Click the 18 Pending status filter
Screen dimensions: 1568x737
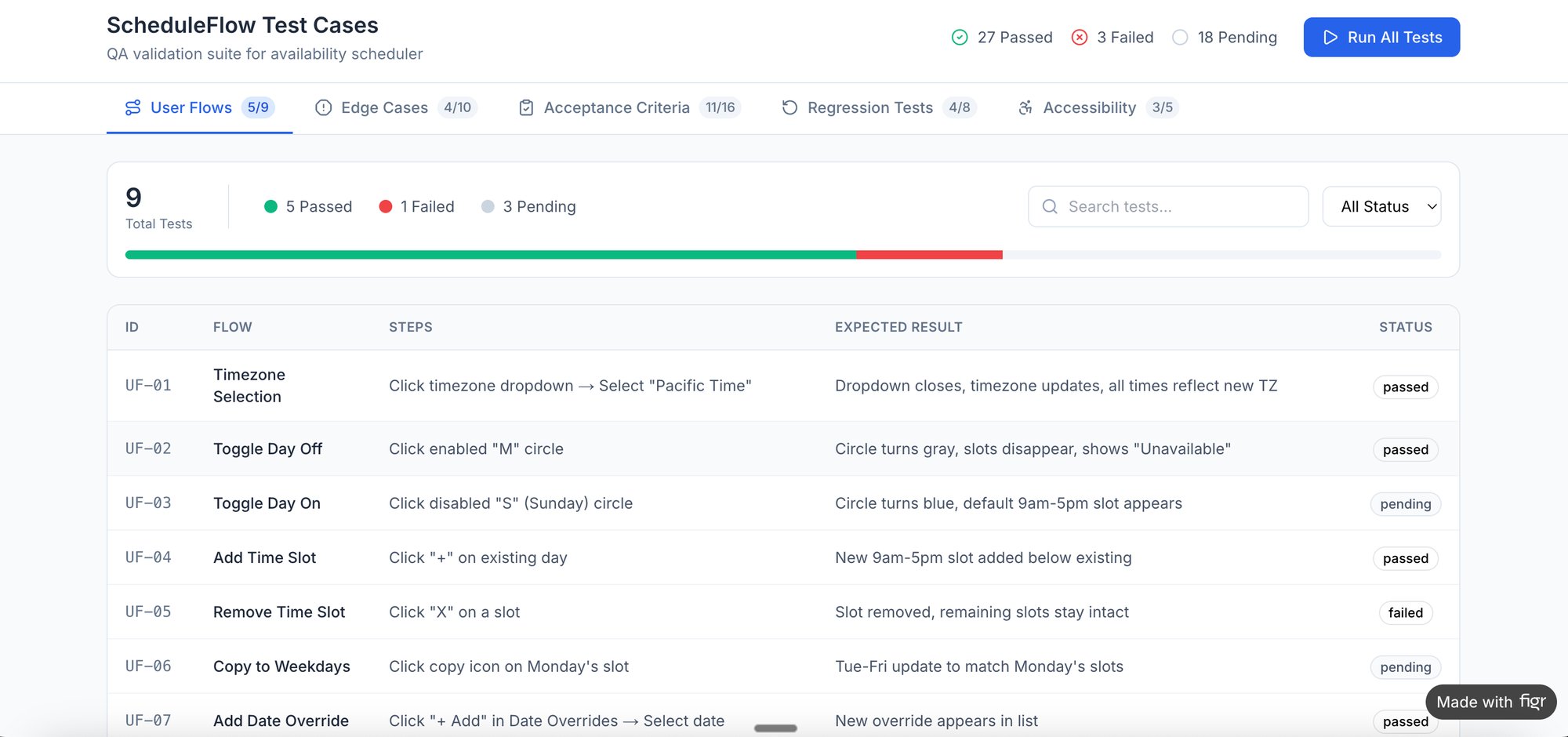point(1225,37)
